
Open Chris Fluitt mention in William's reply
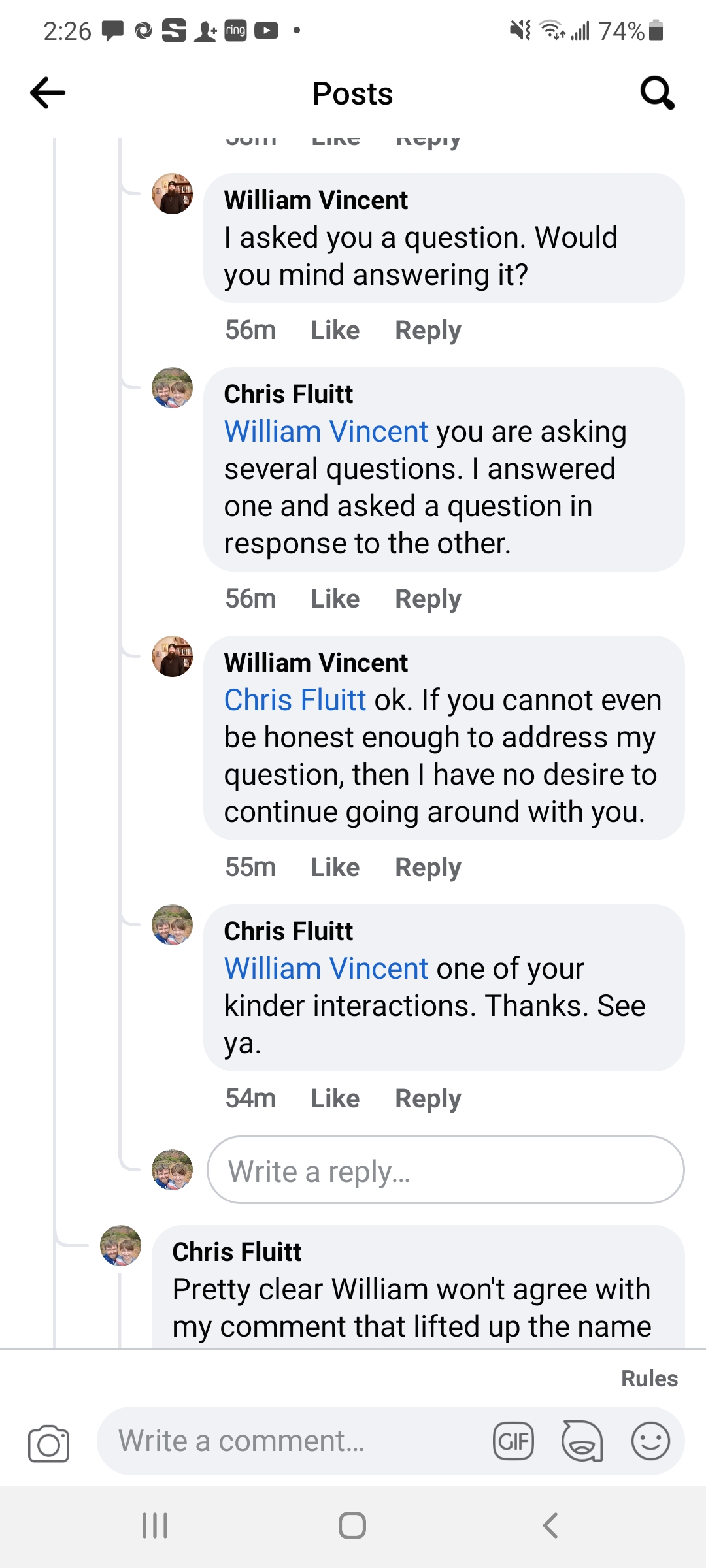pyautogui.click(x=295, y=700)
